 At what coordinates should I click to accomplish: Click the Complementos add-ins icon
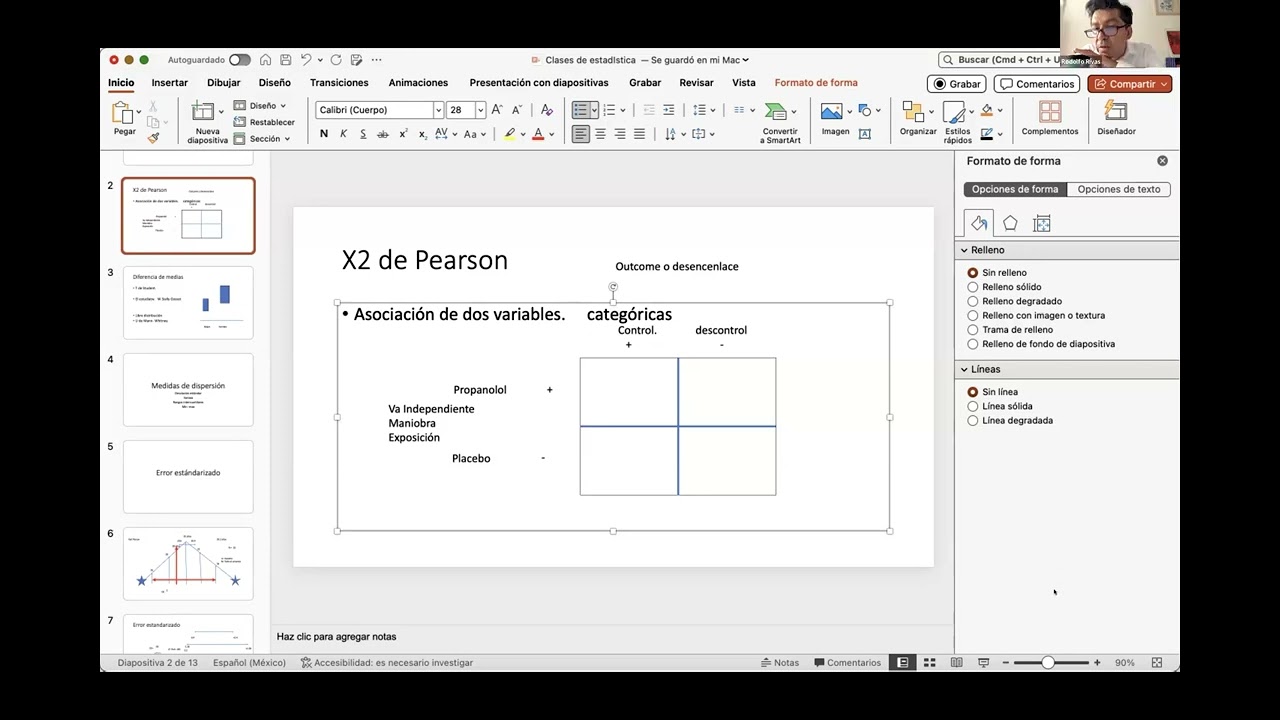click(1050, 112)
